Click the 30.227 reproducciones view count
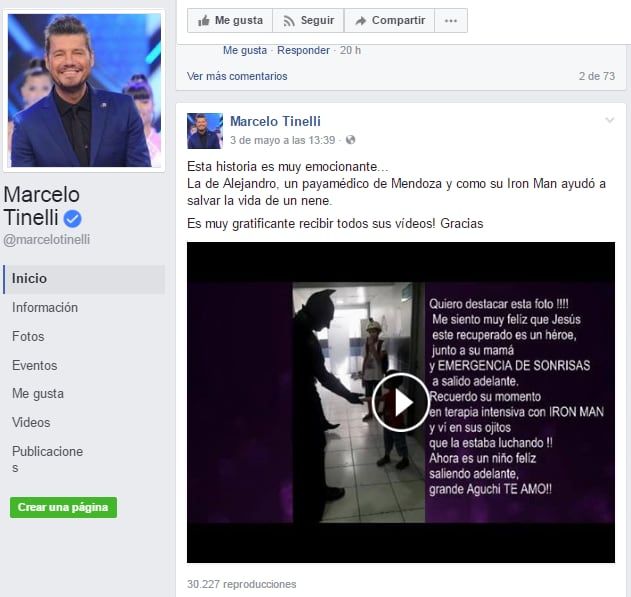The height and width of the screenshot is (597, 631). (x=241, y=584)
